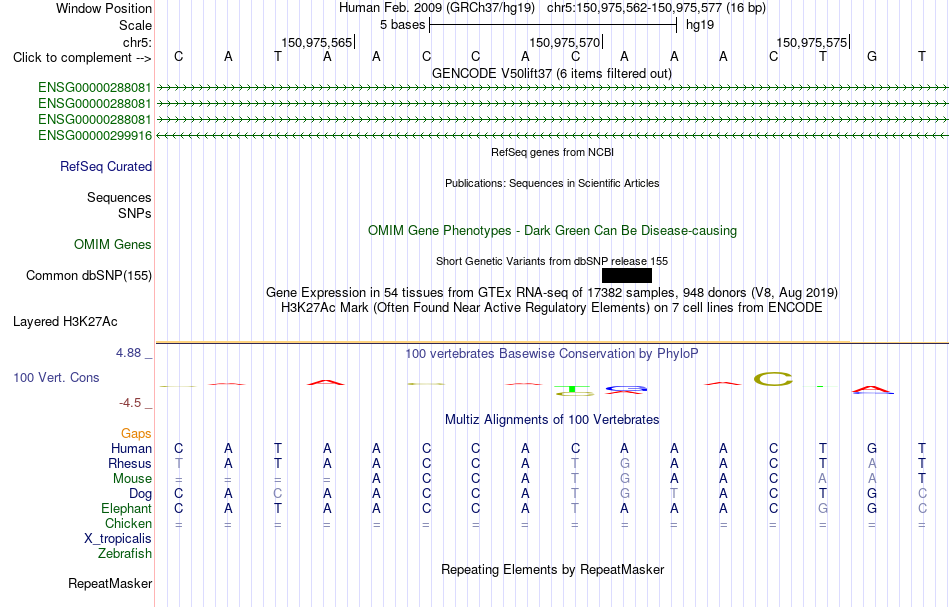Click the Gaps label in Multiz track

coord(136,433)
